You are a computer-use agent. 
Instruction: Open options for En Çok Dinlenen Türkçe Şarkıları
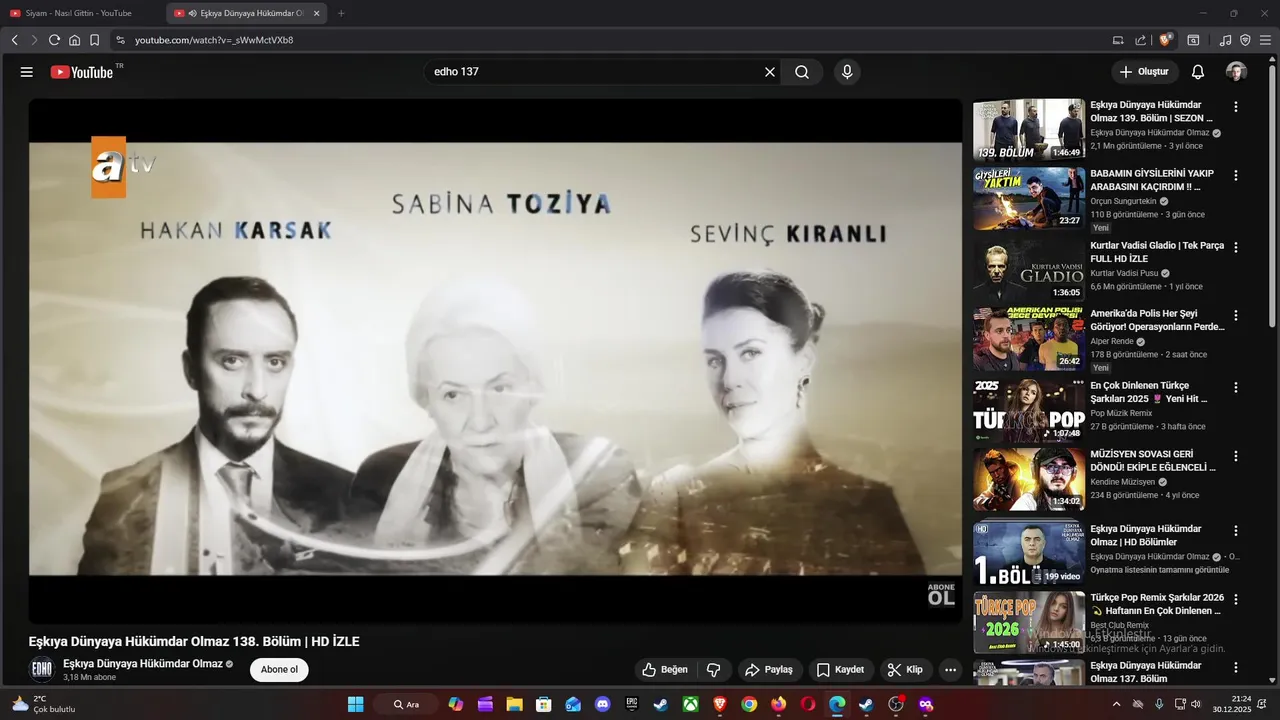coord(1236,387)
